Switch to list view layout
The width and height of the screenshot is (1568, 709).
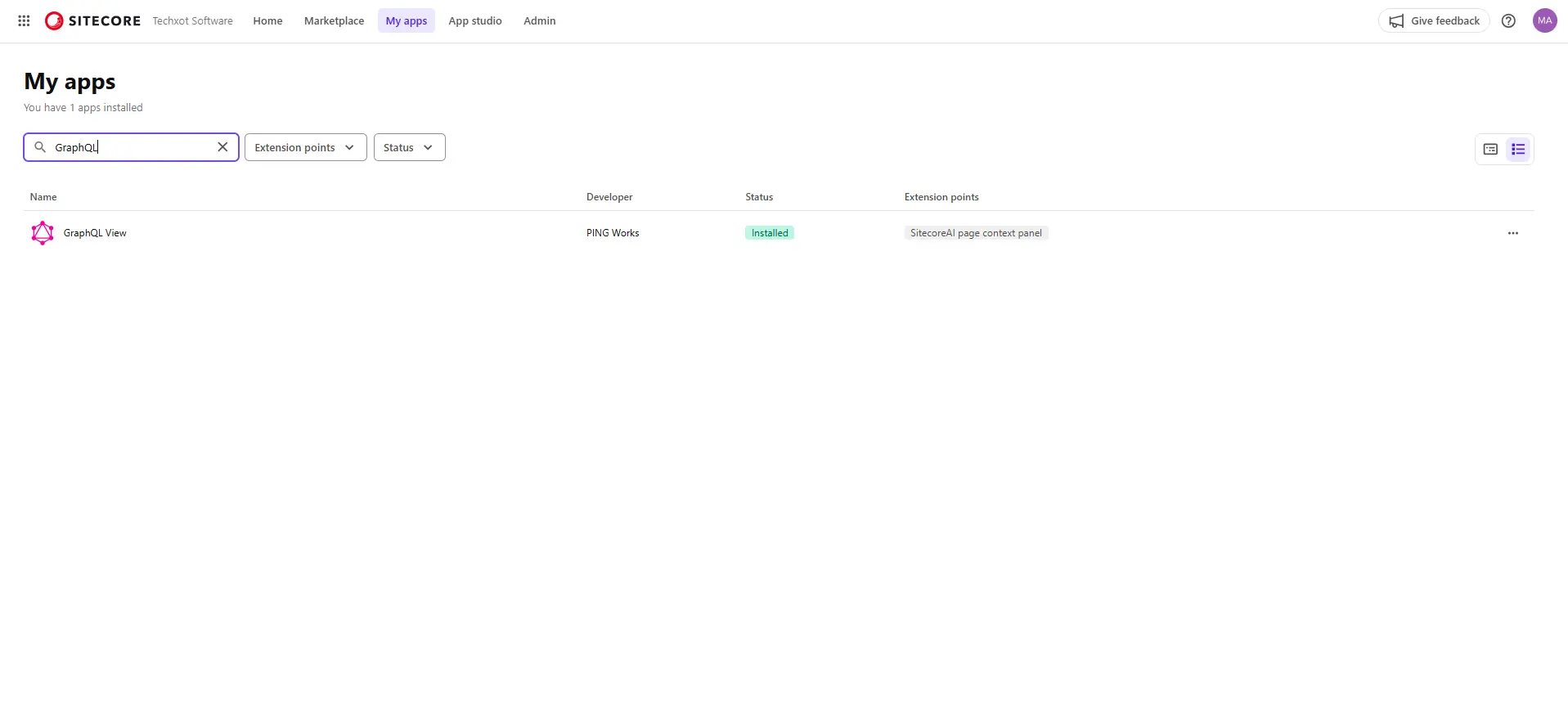click(x=1518, y=149)
